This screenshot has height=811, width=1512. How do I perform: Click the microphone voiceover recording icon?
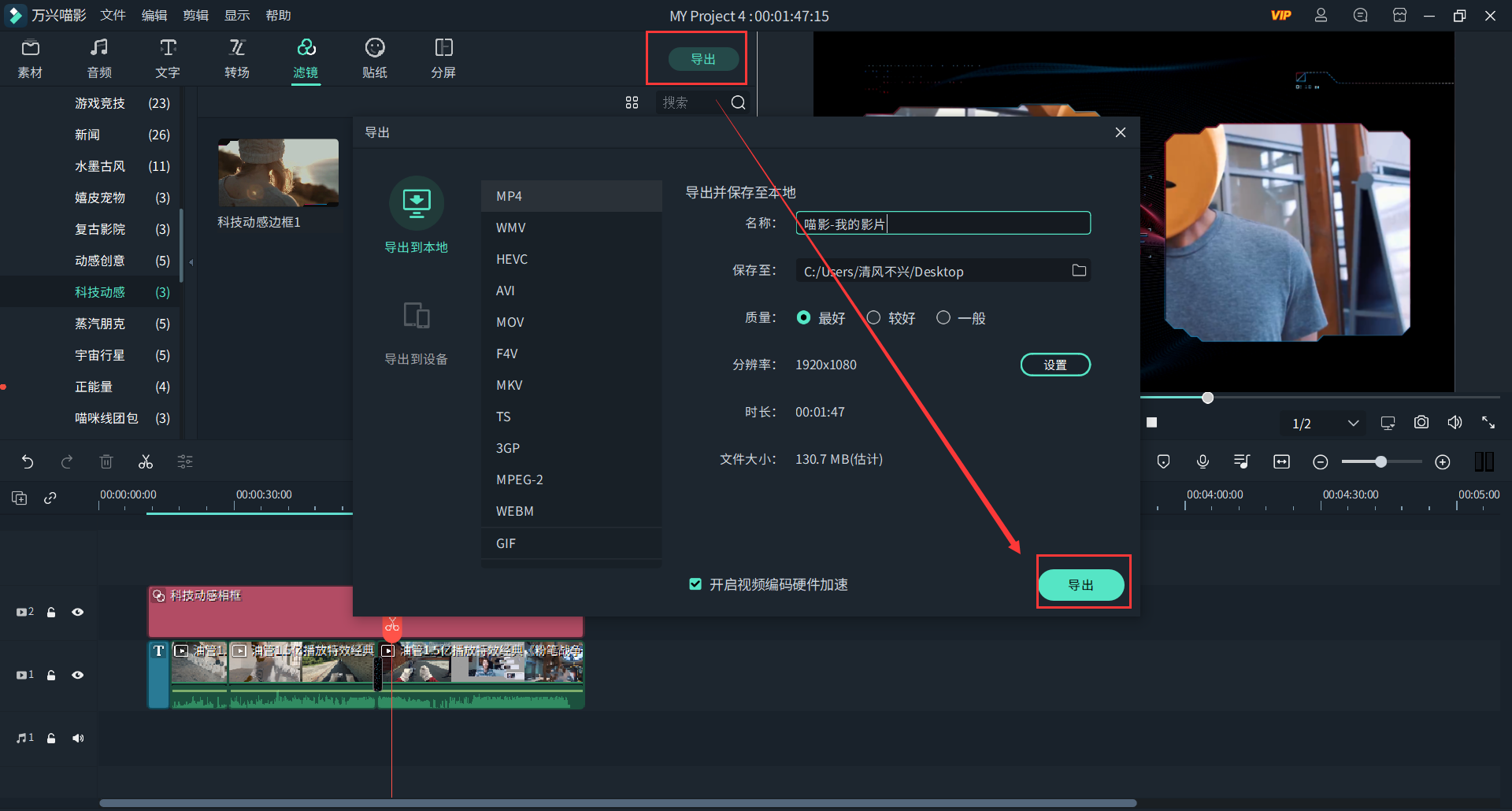coord(1203,461)
